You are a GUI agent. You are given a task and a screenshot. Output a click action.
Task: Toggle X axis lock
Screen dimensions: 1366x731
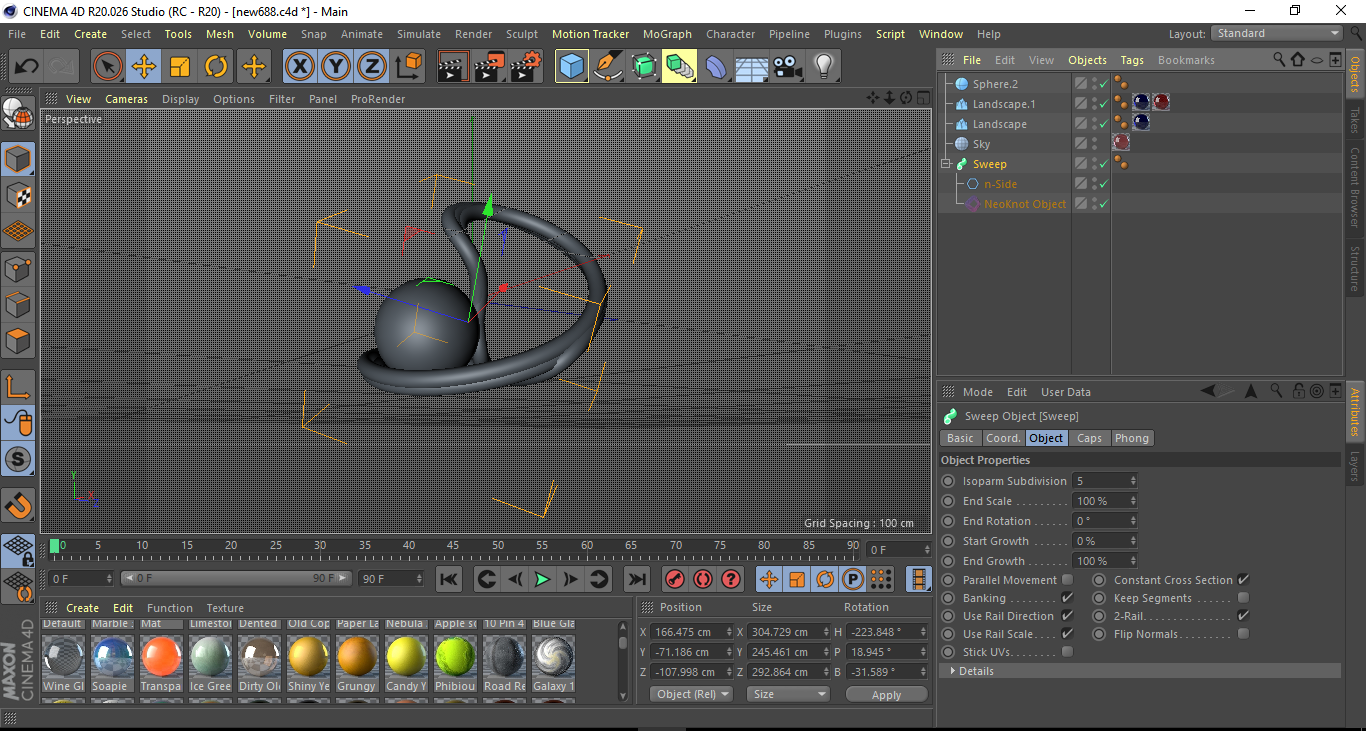click(x=299, y=67)
